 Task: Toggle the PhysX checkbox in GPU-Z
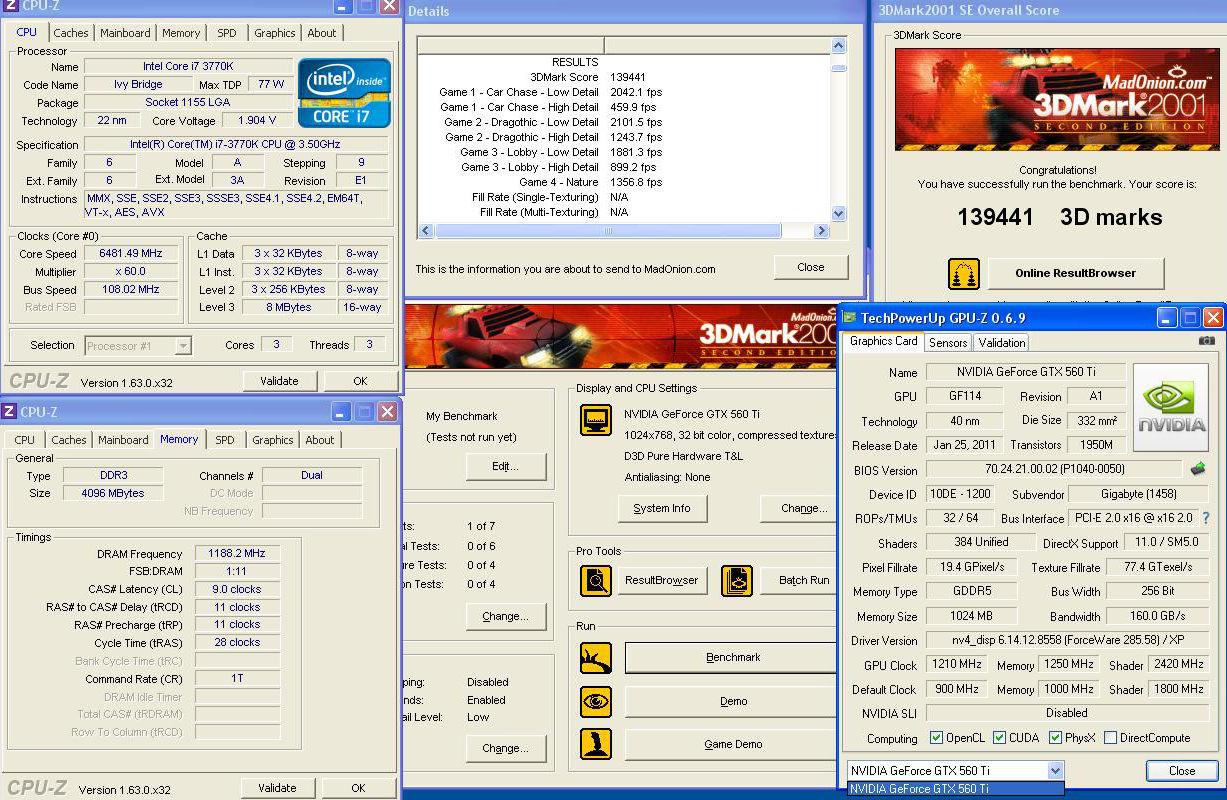[x=1055, y=738]
